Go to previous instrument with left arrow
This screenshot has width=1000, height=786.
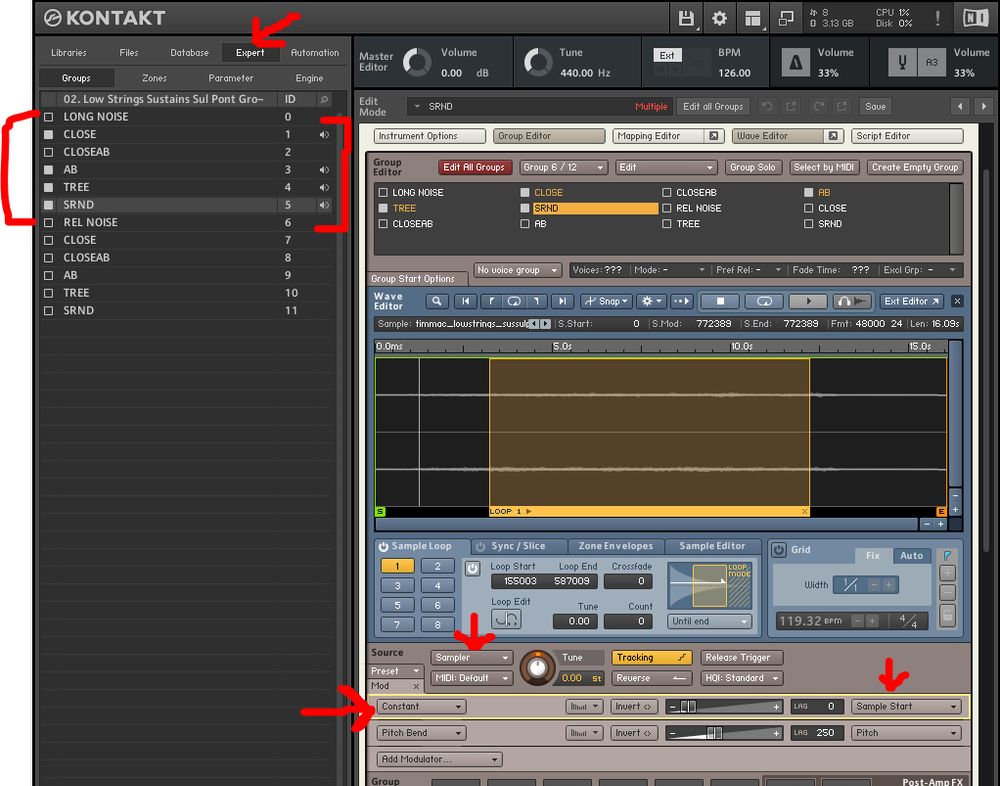[x=960, y=107]
